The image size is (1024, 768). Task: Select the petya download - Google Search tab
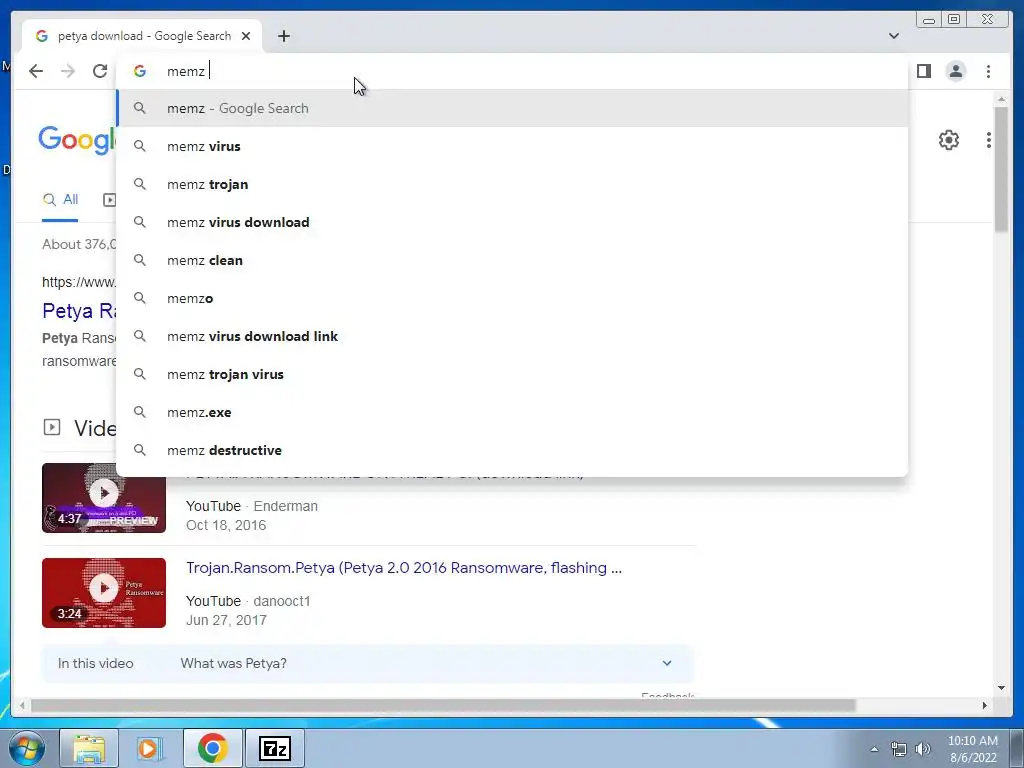tap(142, 36)
